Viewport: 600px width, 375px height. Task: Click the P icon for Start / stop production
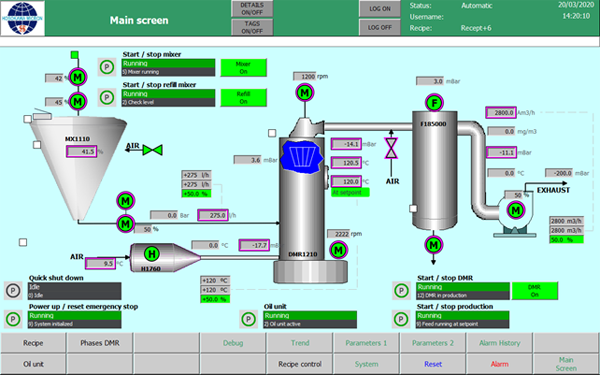point(401,319)
